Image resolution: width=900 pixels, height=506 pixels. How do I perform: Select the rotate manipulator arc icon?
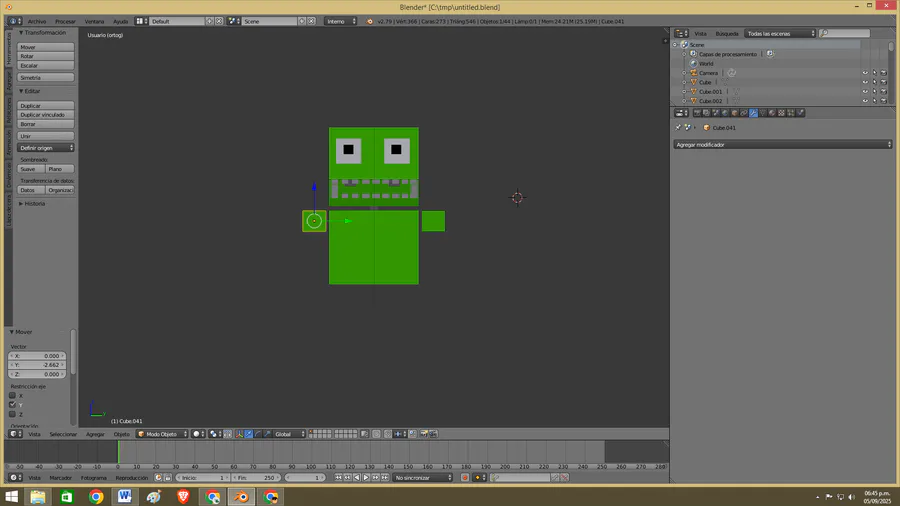(x=258, y=434)
